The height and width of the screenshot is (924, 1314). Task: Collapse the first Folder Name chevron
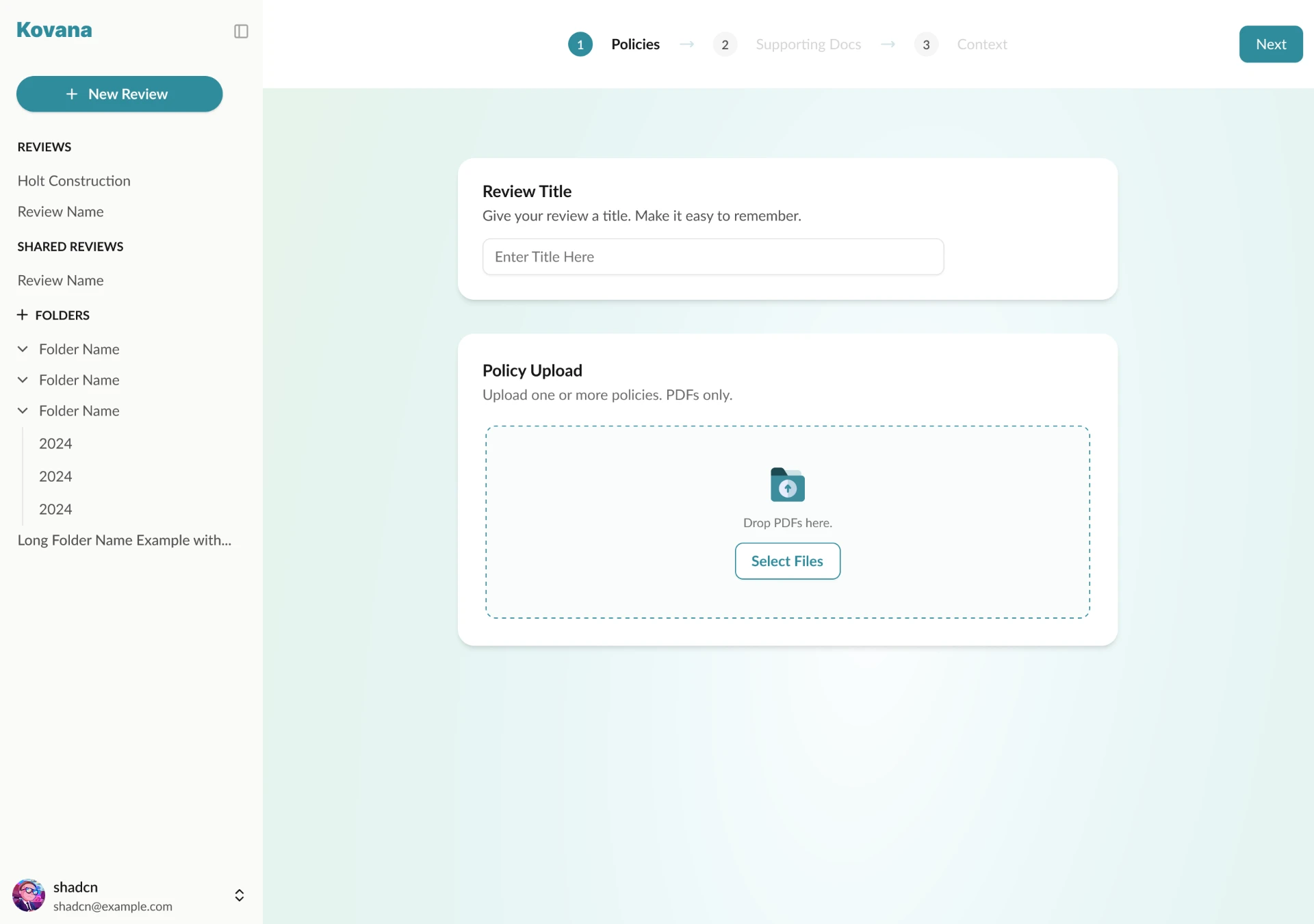[23, 349]
